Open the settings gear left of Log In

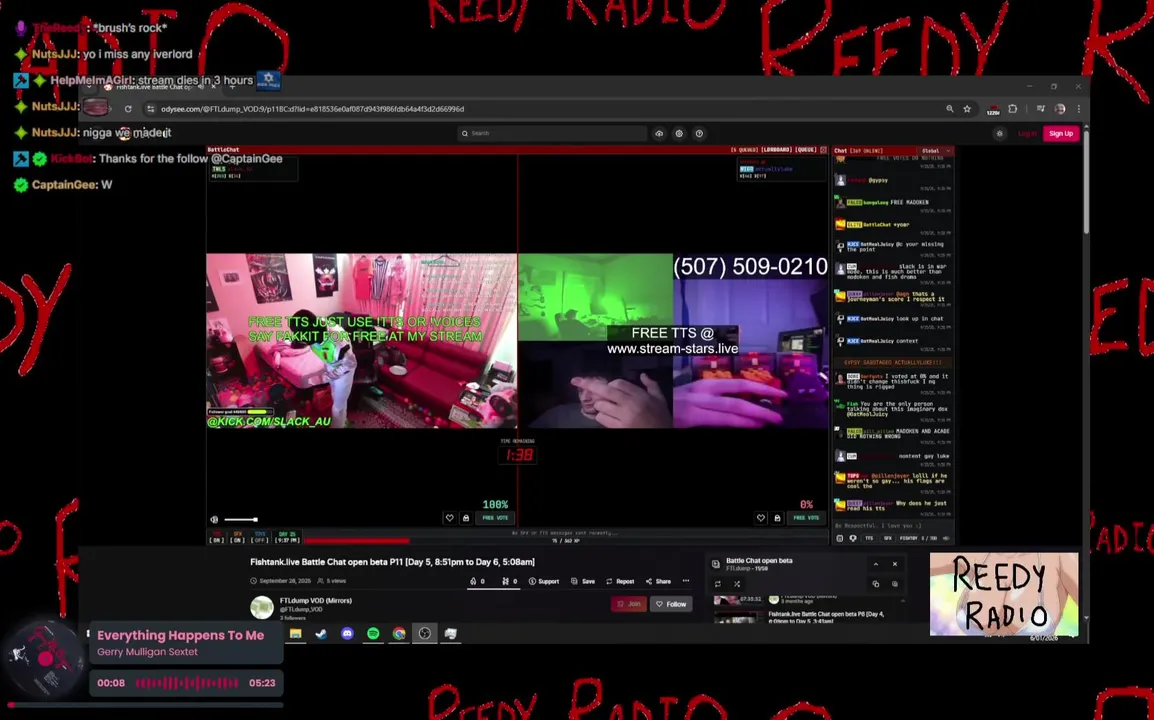click(x=999, y=133)
